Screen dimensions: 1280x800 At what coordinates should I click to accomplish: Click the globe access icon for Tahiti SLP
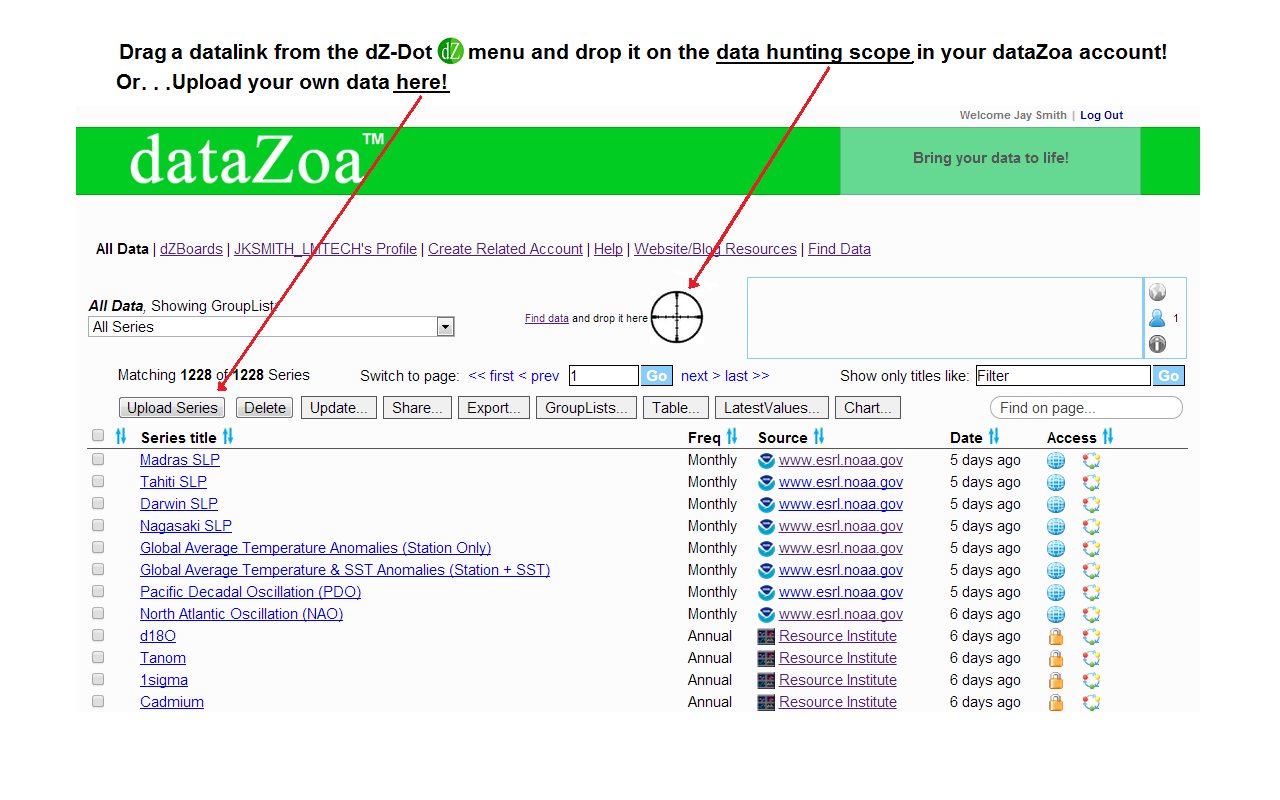(1056, 483)
